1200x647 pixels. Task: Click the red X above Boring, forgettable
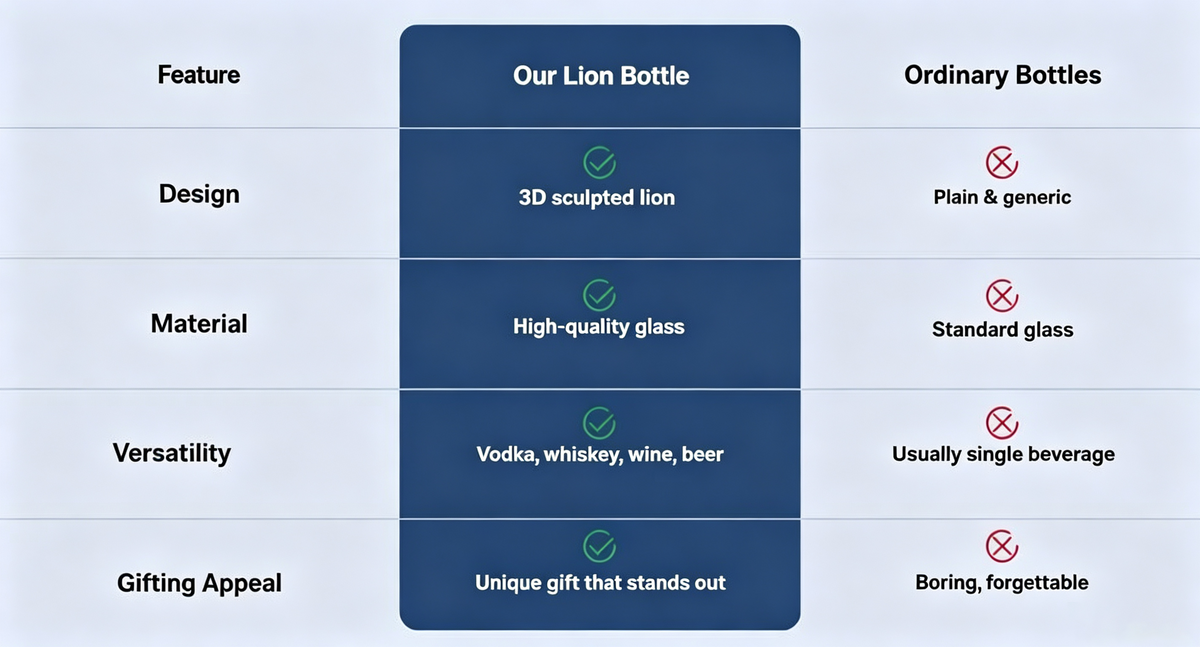[1002, 546]
